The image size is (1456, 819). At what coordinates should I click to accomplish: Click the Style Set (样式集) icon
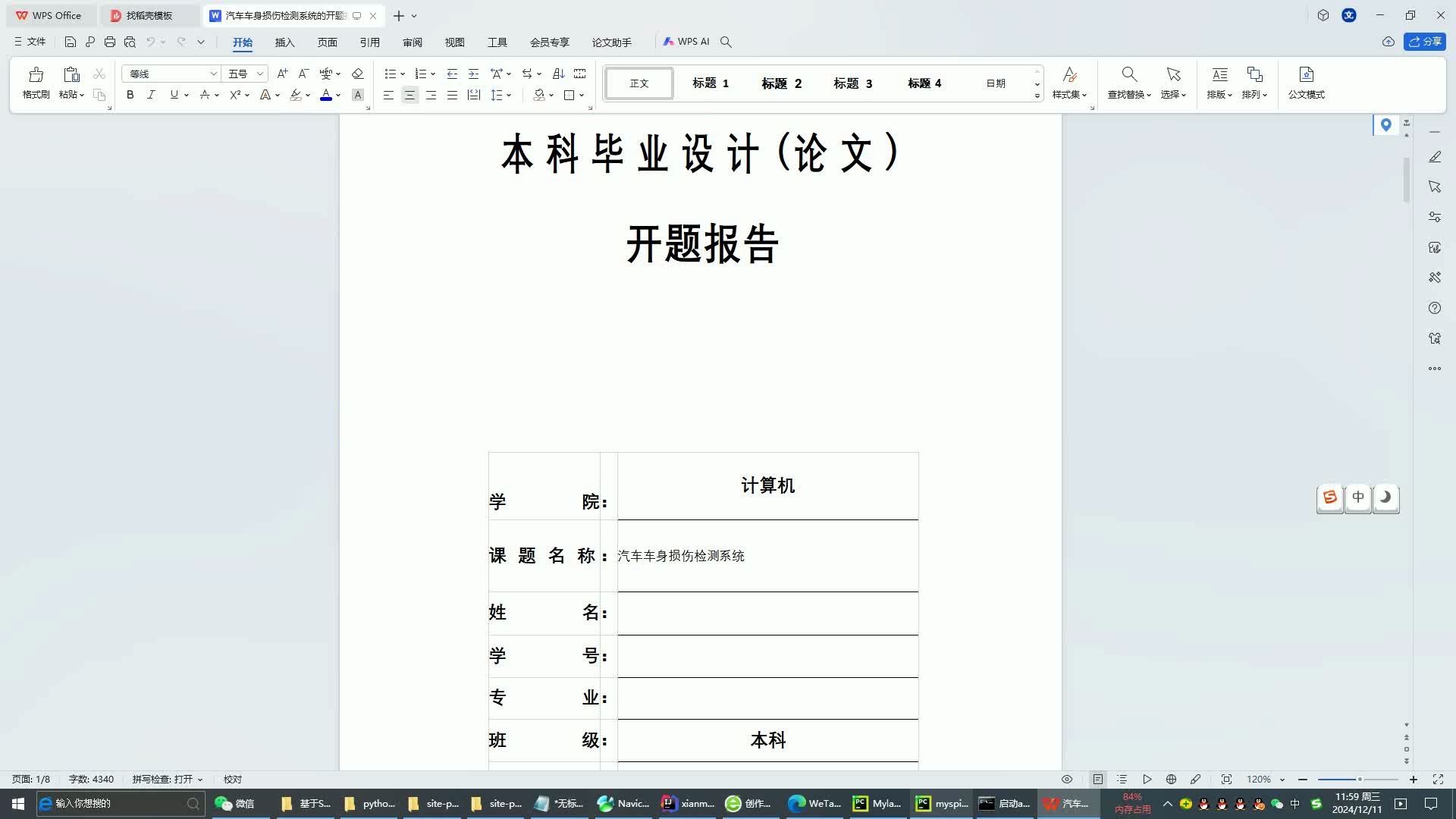tap(1069, 74)
